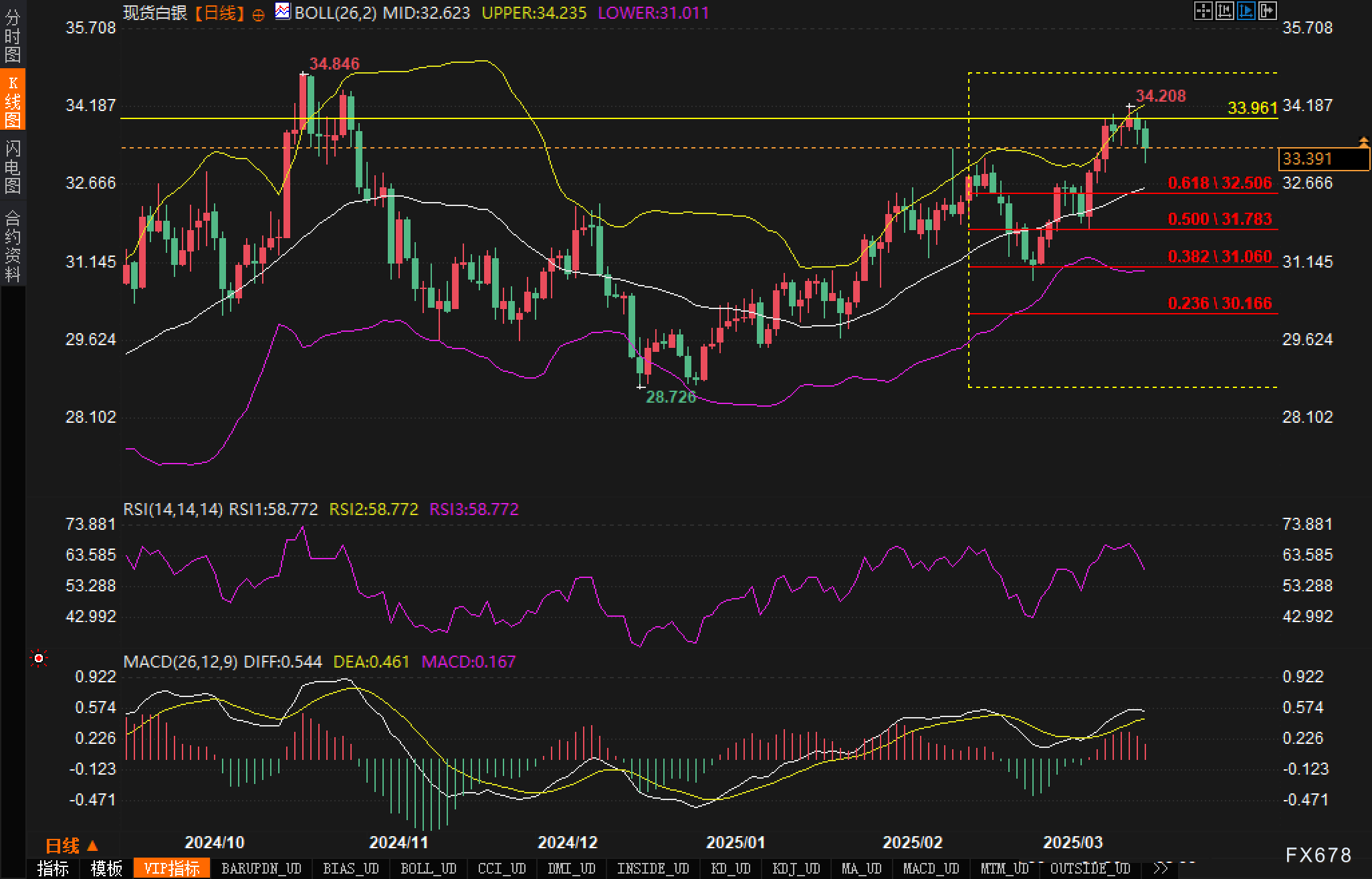Click the chart range measurement icon
Screen dimensions: 1372x879
coord(1224,11)
